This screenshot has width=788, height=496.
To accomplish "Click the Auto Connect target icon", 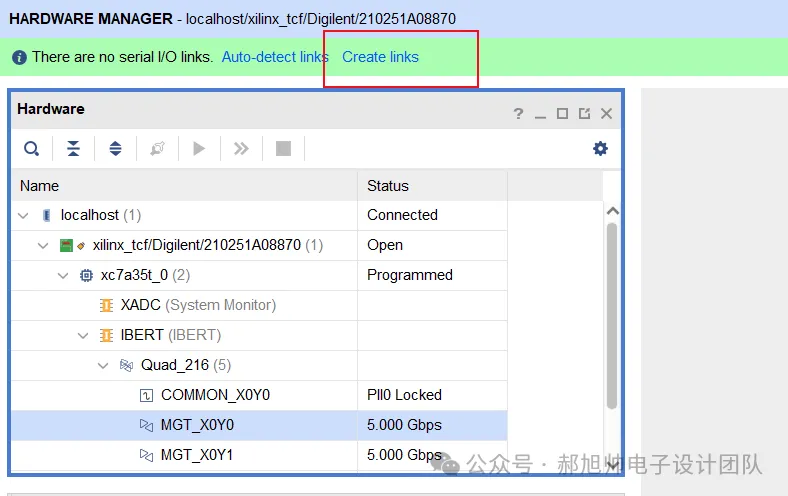I will pyautogui.click(x=157, y=149).
